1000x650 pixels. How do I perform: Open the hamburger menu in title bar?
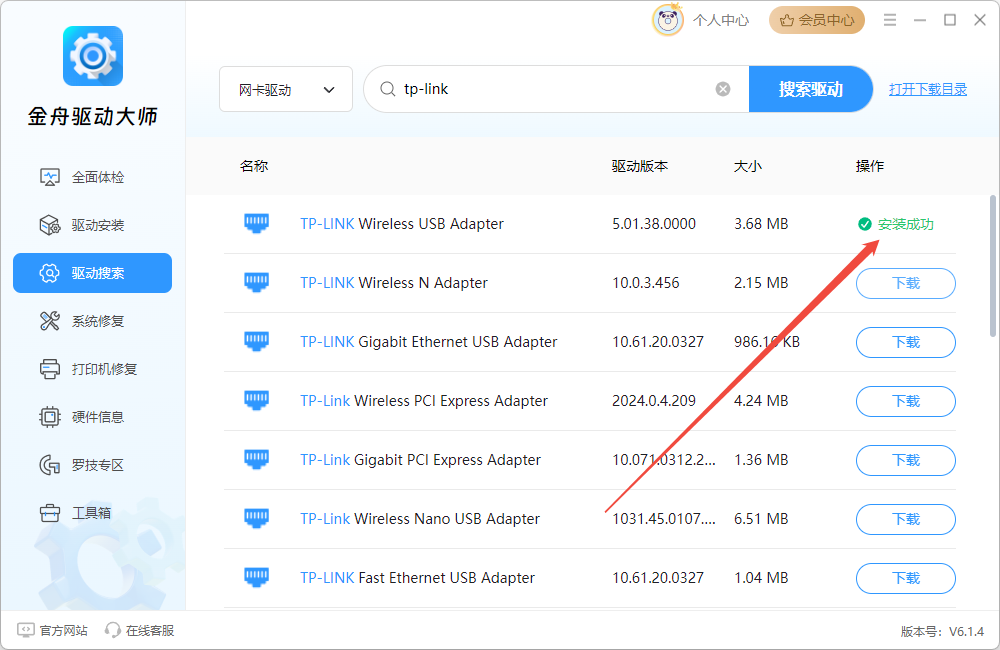(890, 20)
